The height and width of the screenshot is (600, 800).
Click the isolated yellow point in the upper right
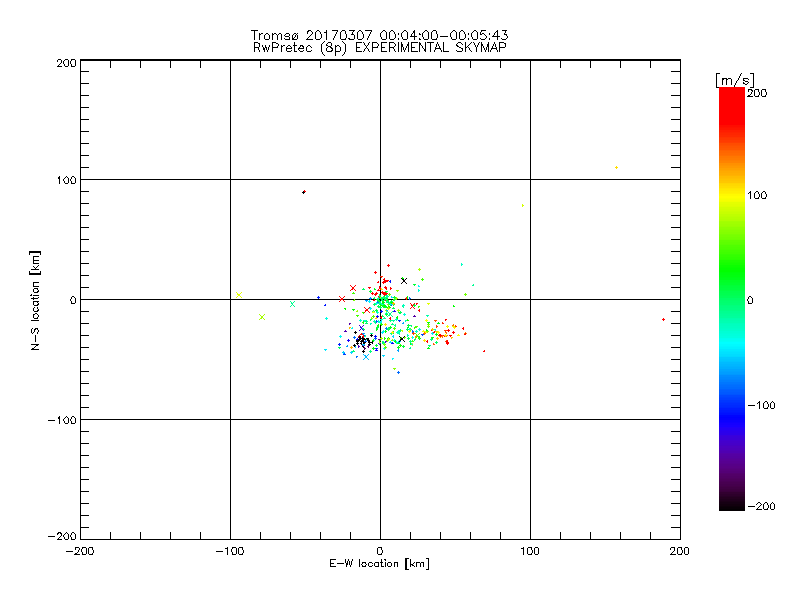click(616, 168)
